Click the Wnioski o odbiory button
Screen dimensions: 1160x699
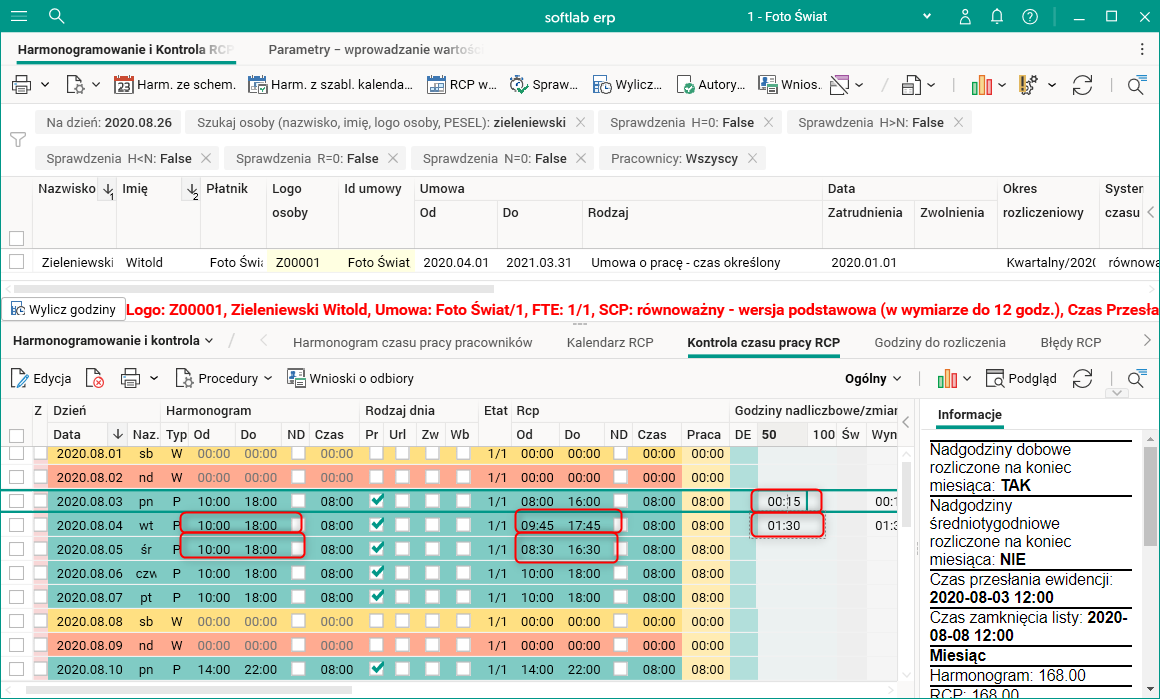[350, 378]
